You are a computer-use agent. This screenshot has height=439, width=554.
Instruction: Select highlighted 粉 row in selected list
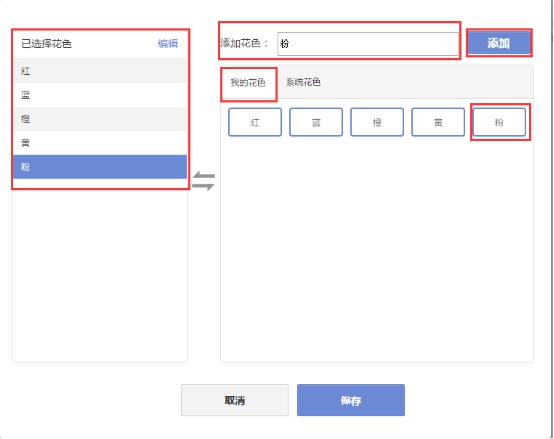pos(100,167)
